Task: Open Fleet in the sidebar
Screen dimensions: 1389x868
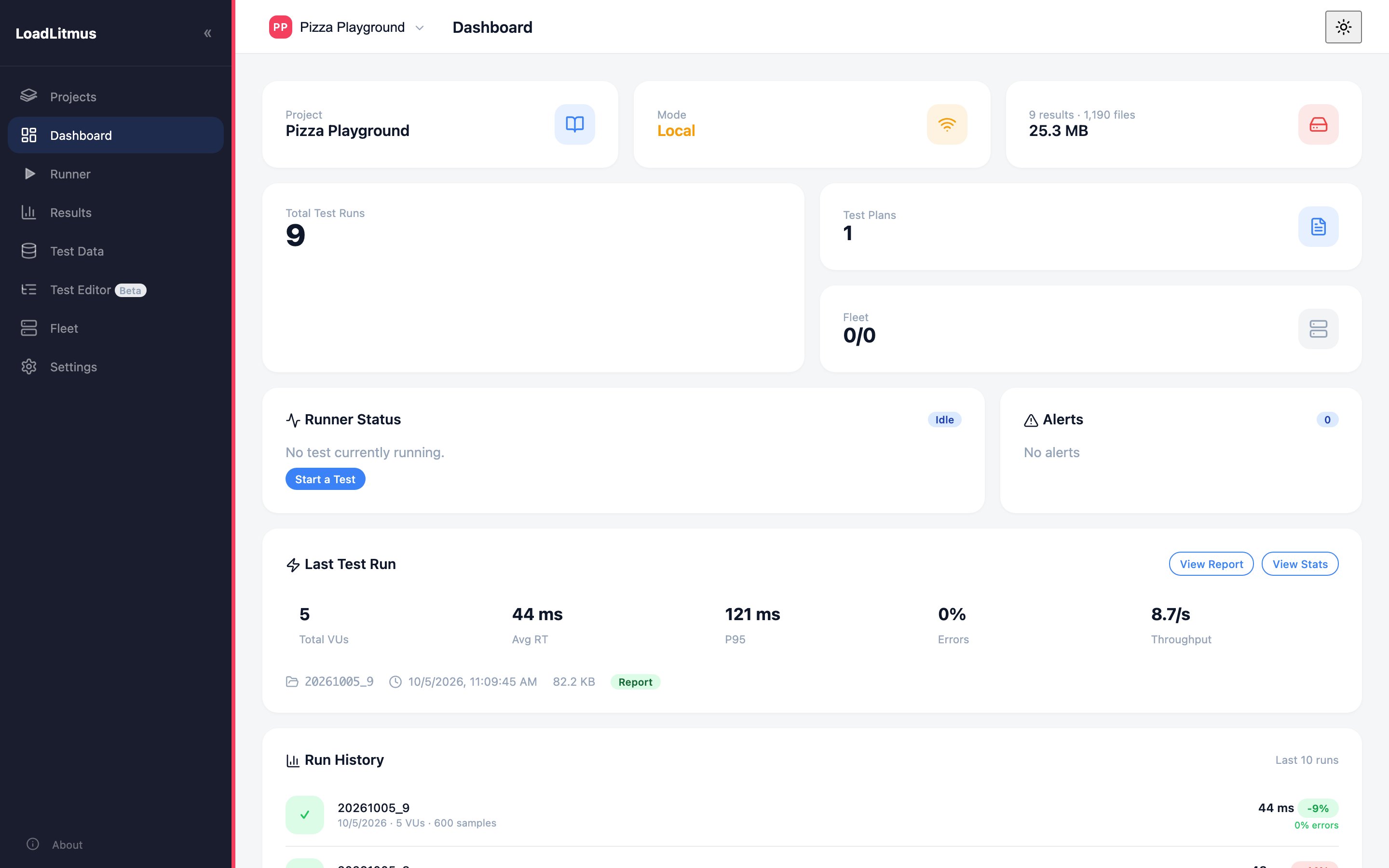Action: pyautogui.click(x=115, y=328)
